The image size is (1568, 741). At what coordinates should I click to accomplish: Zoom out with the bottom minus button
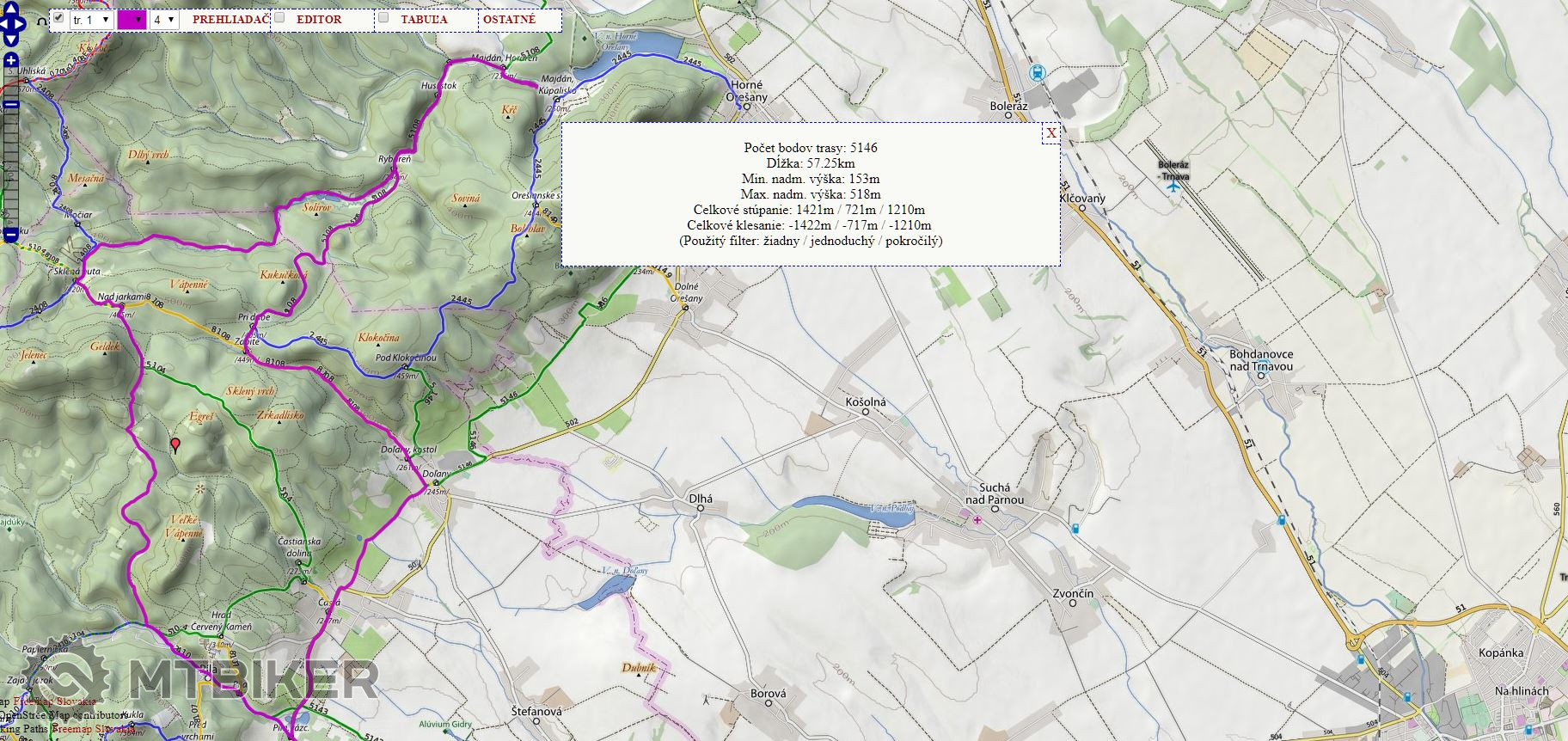pyautogui.click(x=10, y=234)
